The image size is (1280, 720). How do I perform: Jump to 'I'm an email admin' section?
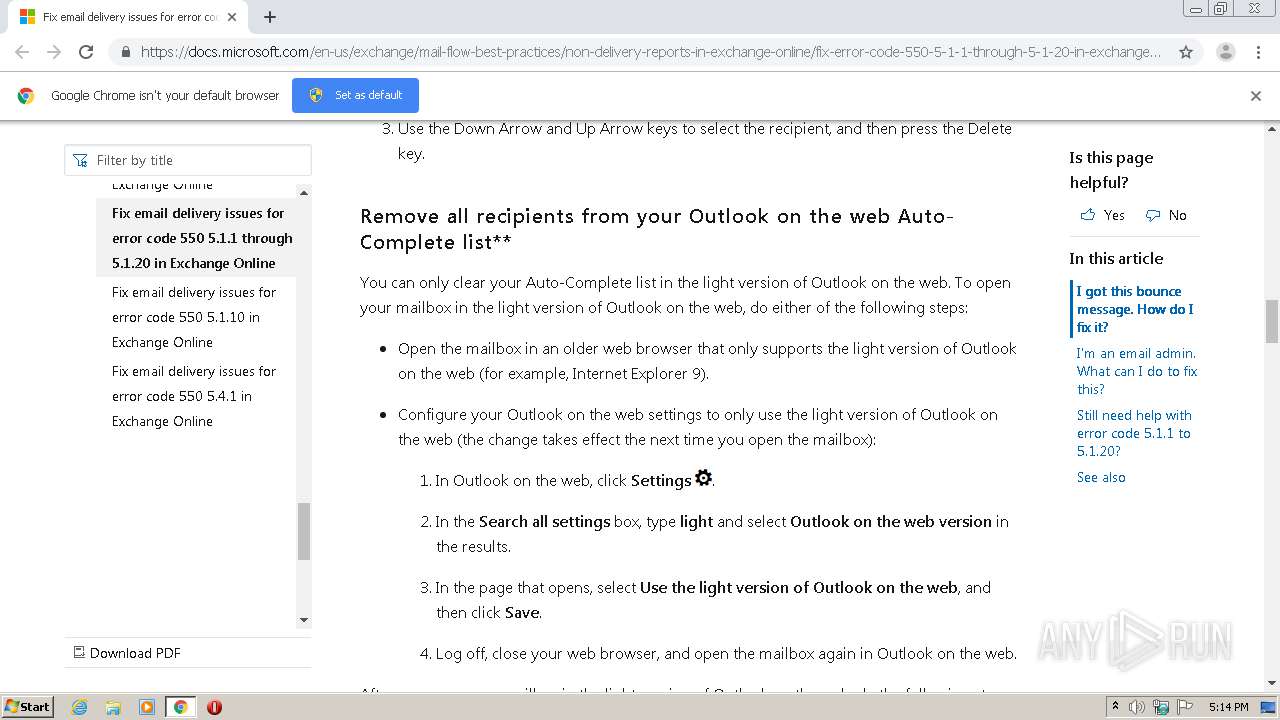click(1137, 371)
